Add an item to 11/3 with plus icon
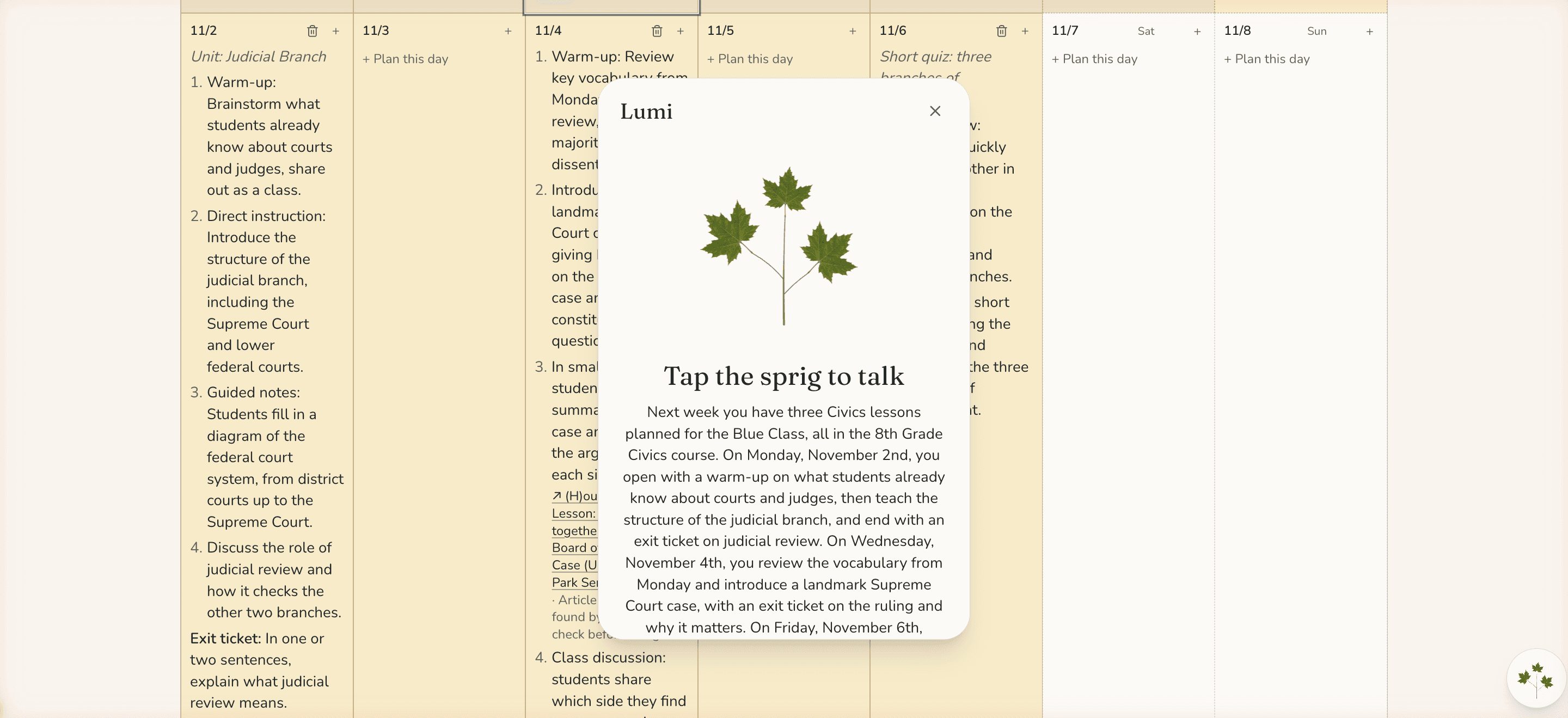This screenshot has height=718, width=1568. (507, 31)
